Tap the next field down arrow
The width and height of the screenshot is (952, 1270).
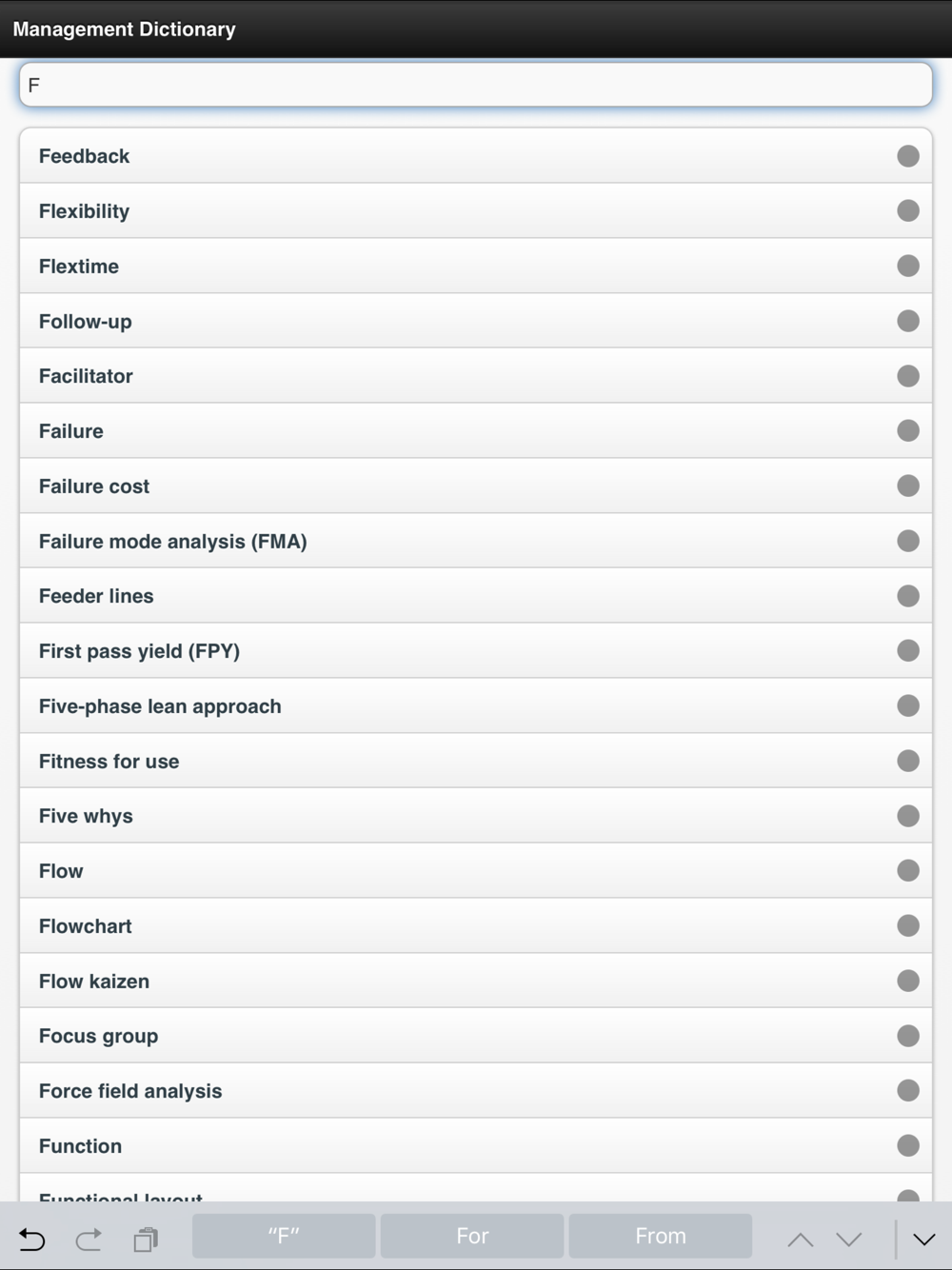click(x=848, y=1239)
